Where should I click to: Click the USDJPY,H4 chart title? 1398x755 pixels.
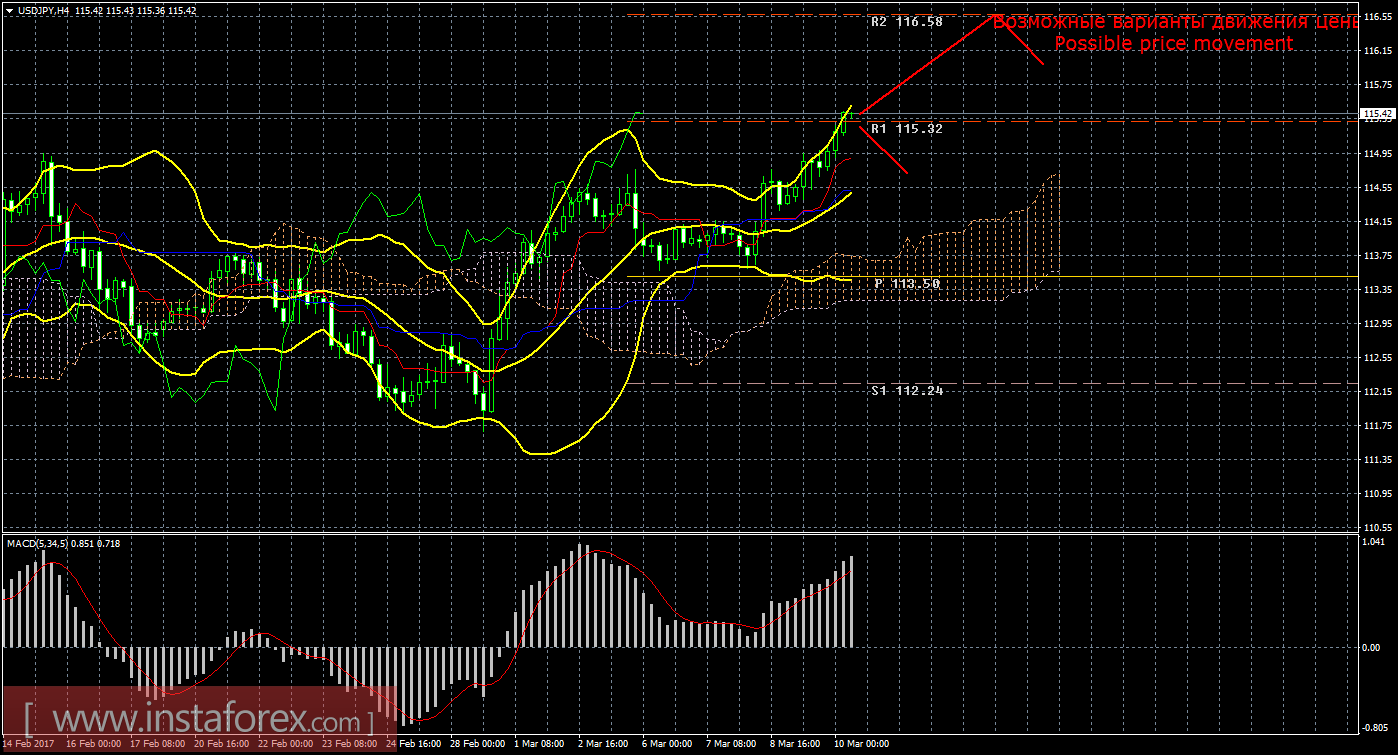click(42, 10)
